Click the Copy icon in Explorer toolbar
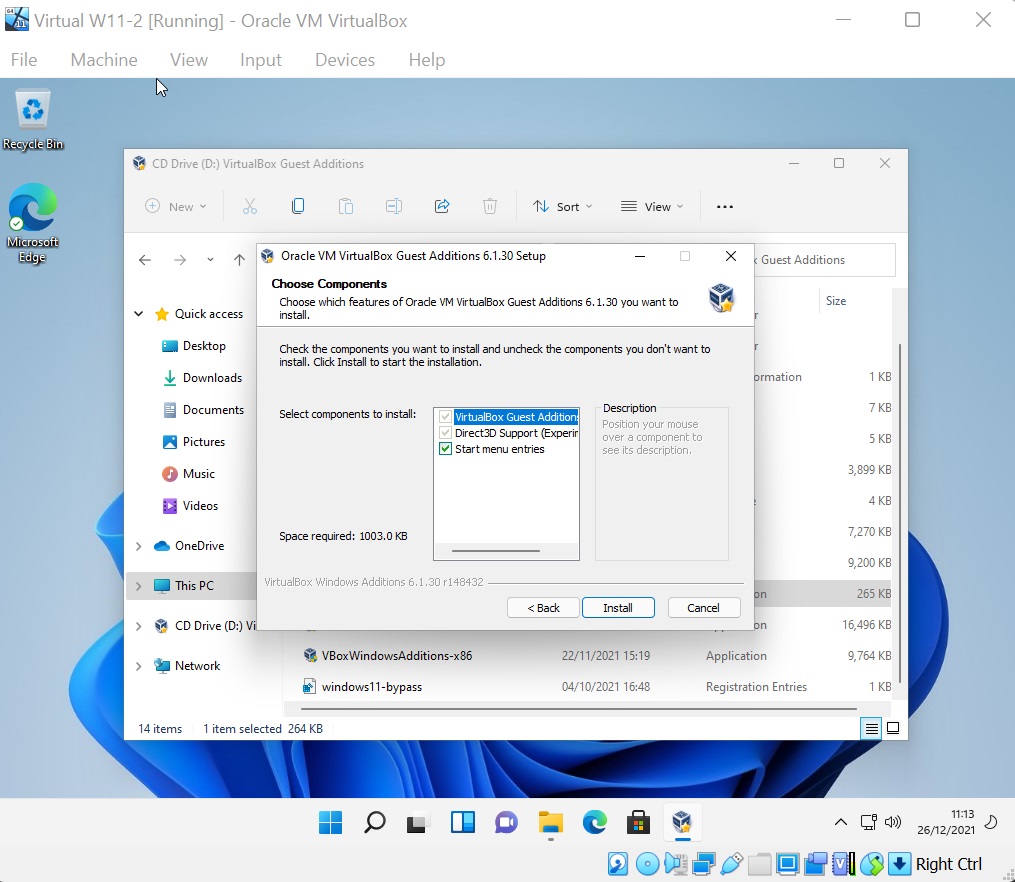Image resolution: width=1015 pixels, height=882 pixels. [298, 206]
